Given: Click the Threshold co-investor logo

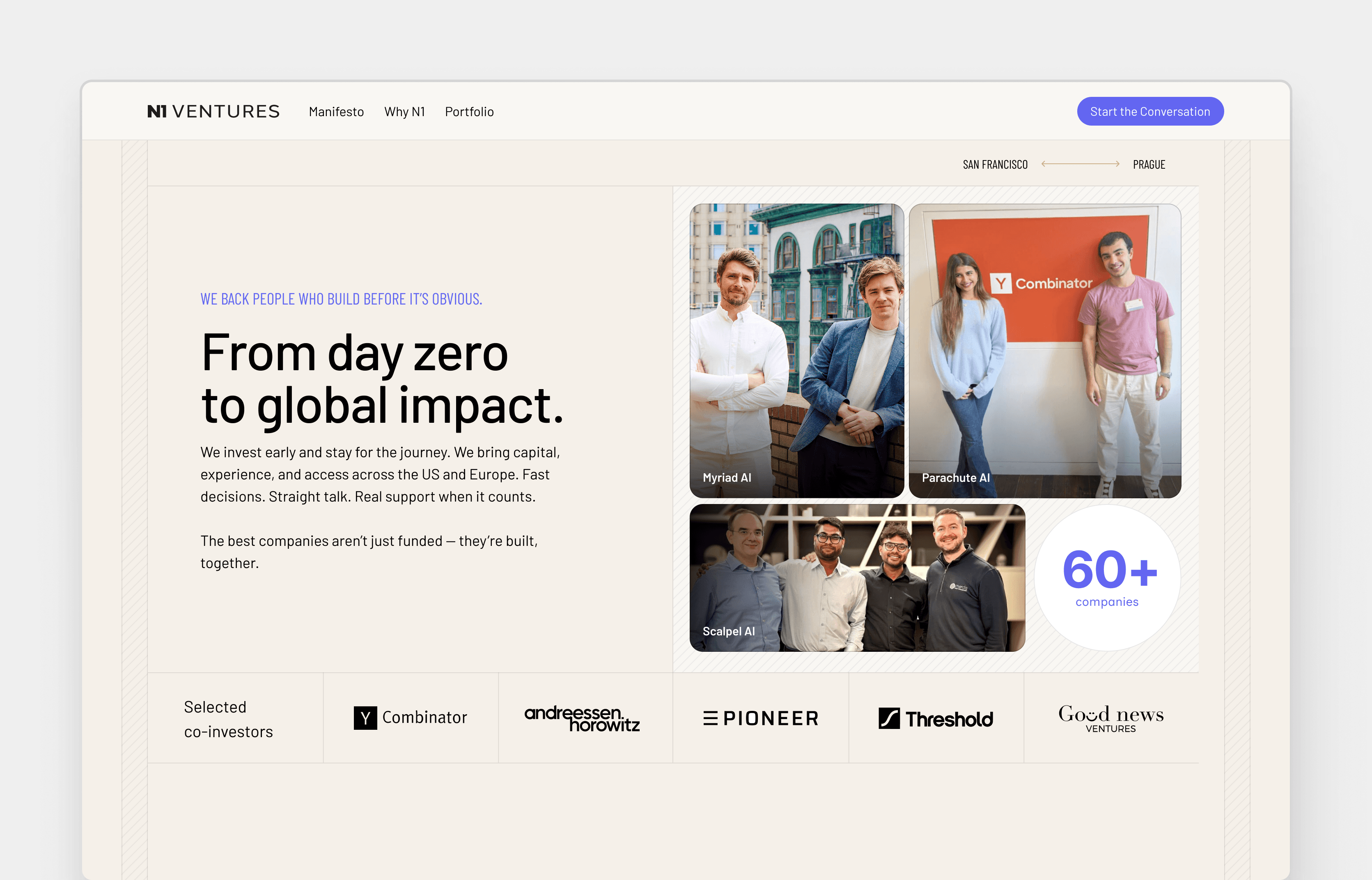Looking at the screenshot, I should point(936,718).
